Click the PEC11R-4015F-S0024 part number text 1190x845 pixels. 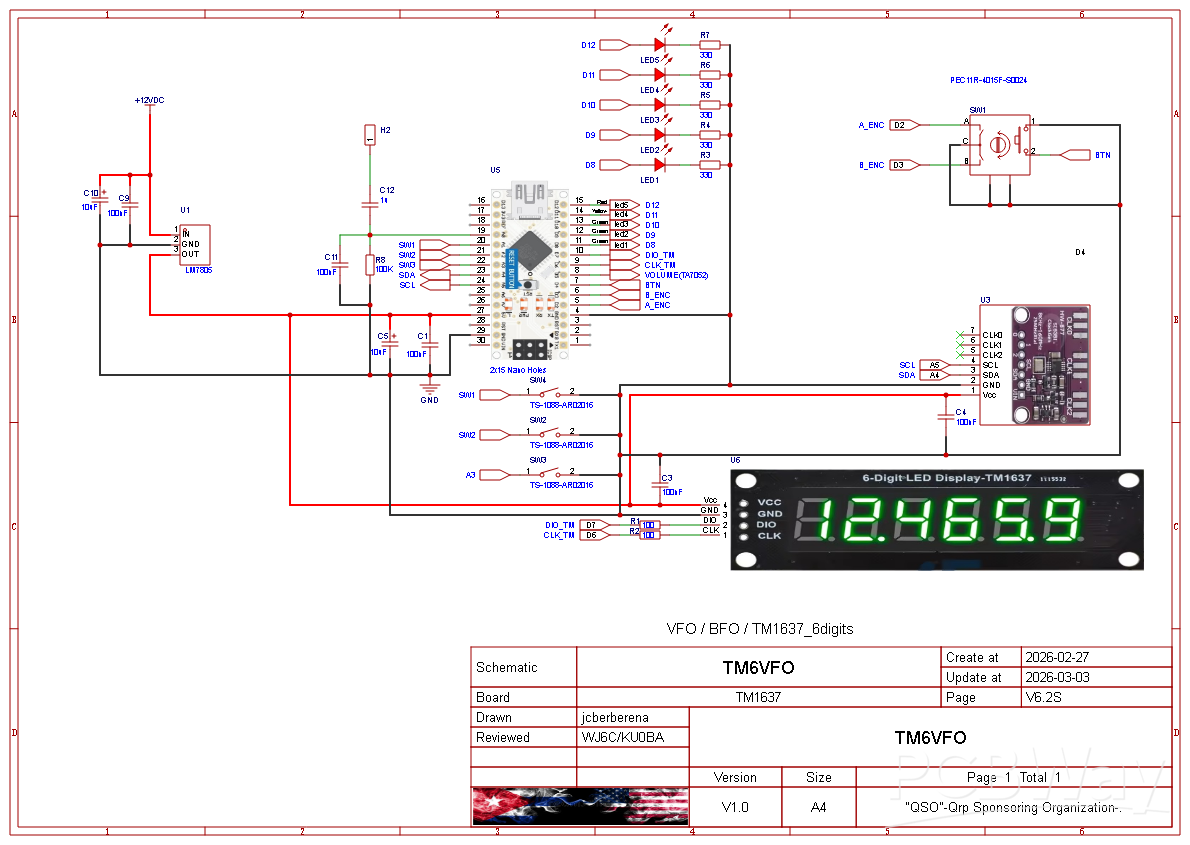click(x=989, y=79)
